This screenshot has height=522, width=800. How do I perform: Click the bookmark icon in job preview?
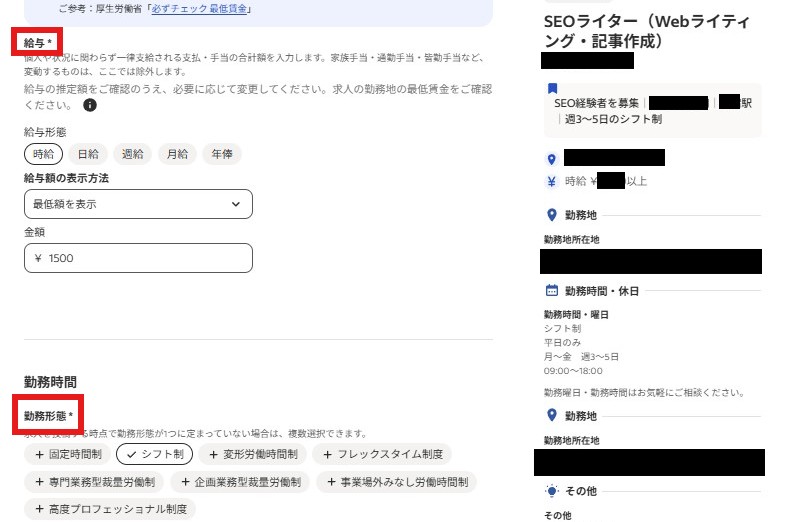coord(552,88)
